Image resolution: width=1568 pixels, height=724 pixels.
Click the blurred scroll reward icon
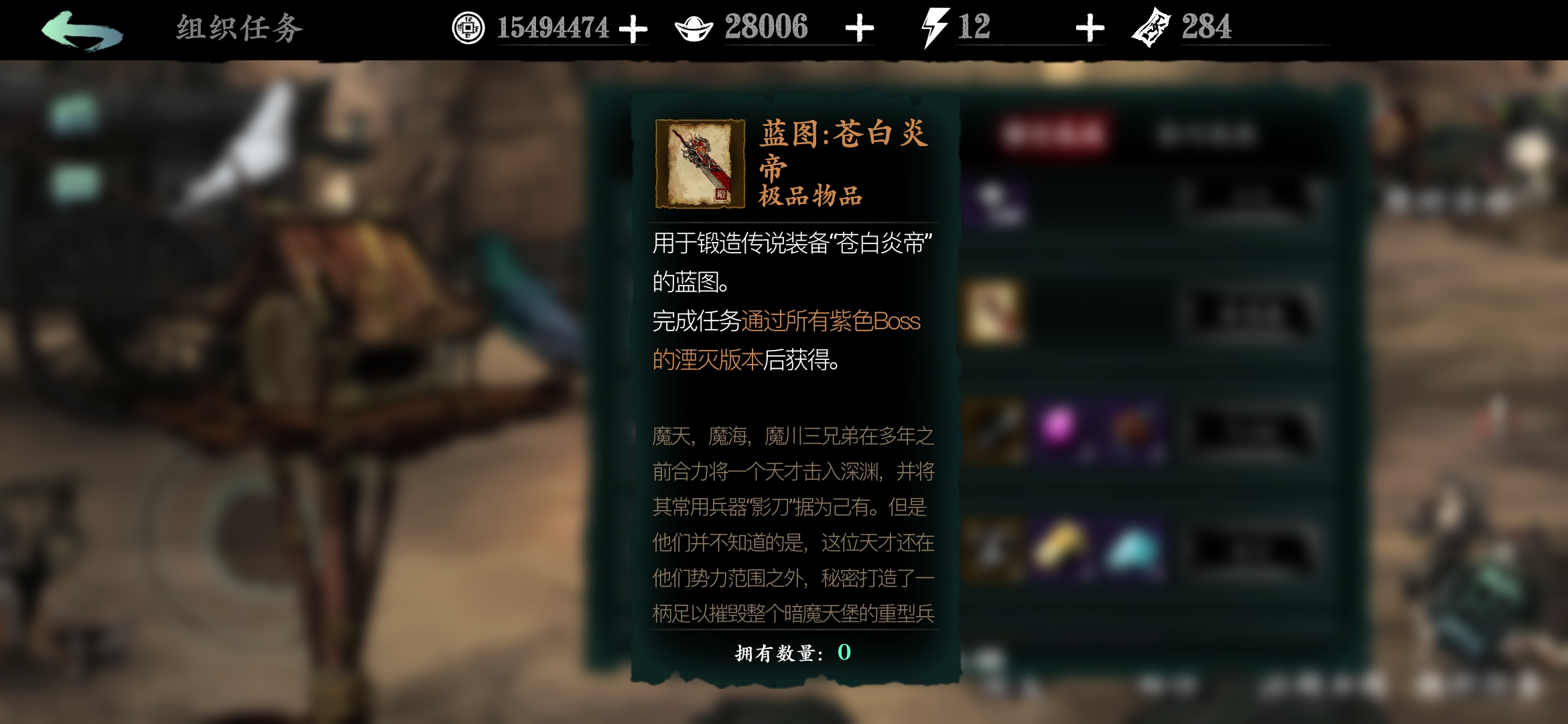992,313
